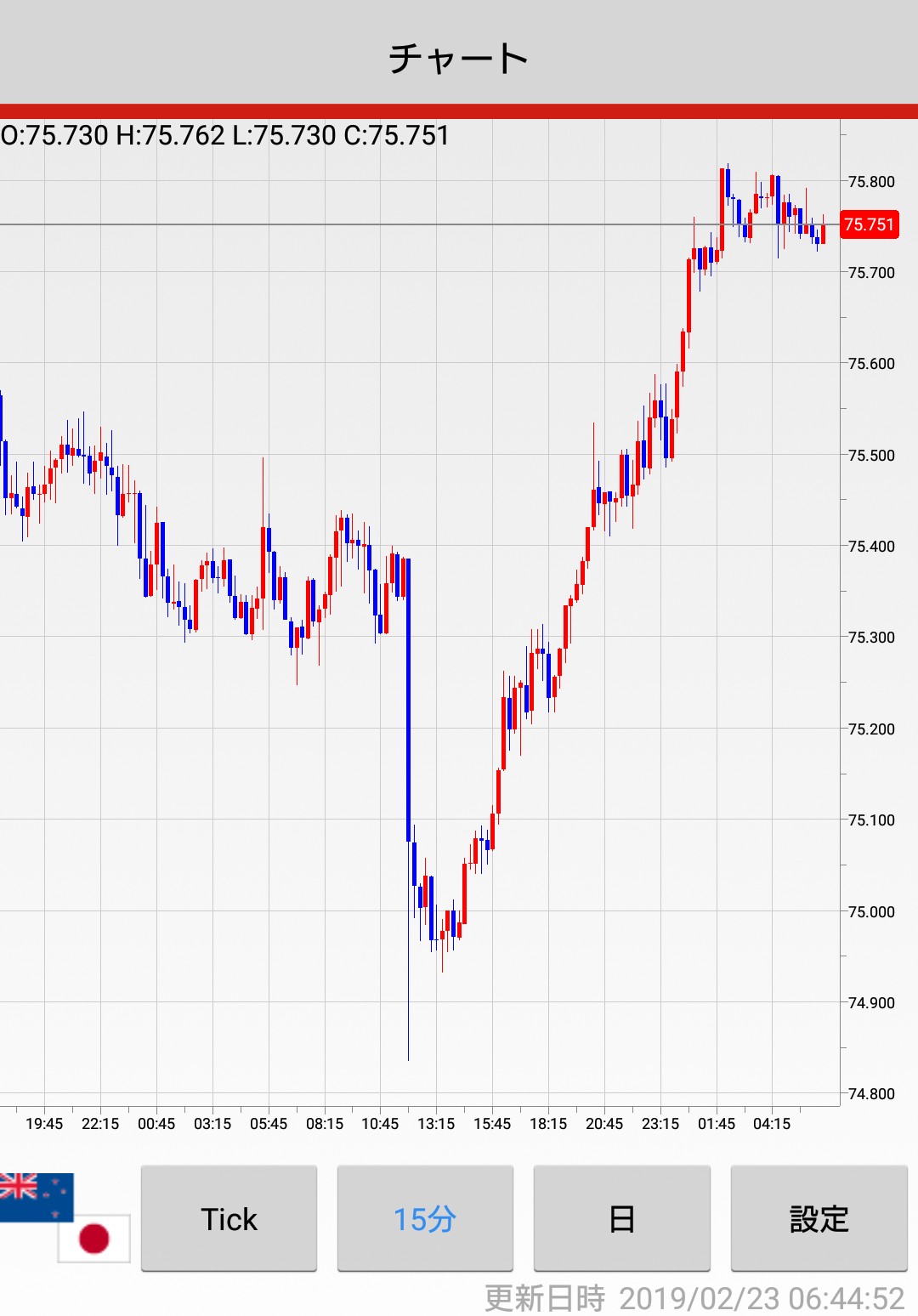
Task: Click the red 75.751 current price label
Action: pyautogui.click(x=869, y=224)
